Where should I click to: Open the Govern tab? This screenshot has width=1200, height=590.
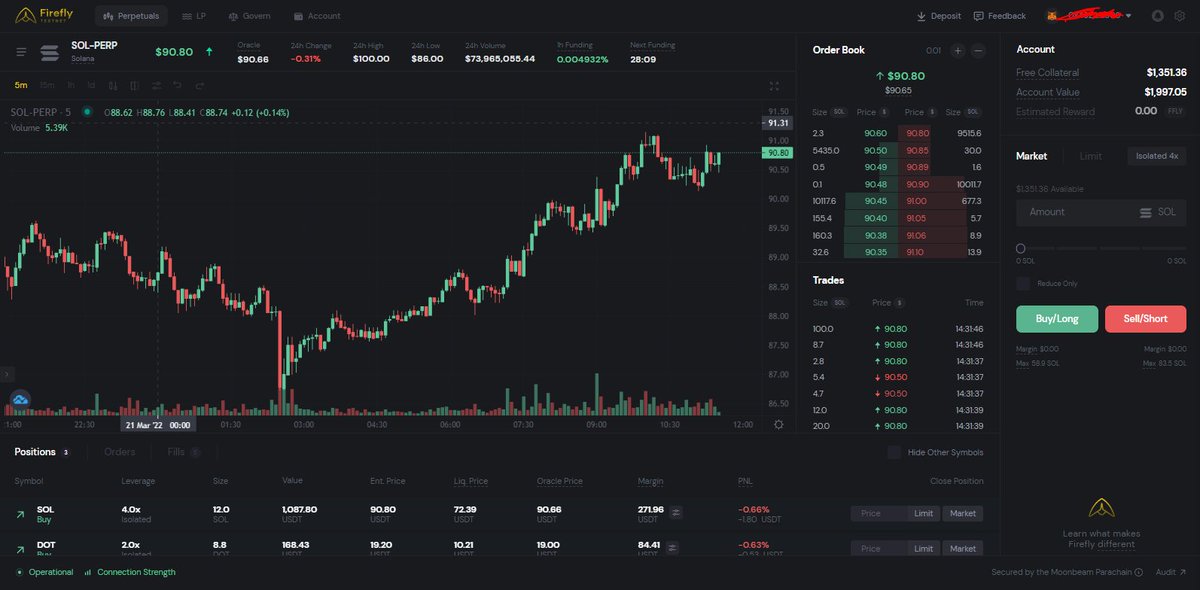(x=249, y=16)
